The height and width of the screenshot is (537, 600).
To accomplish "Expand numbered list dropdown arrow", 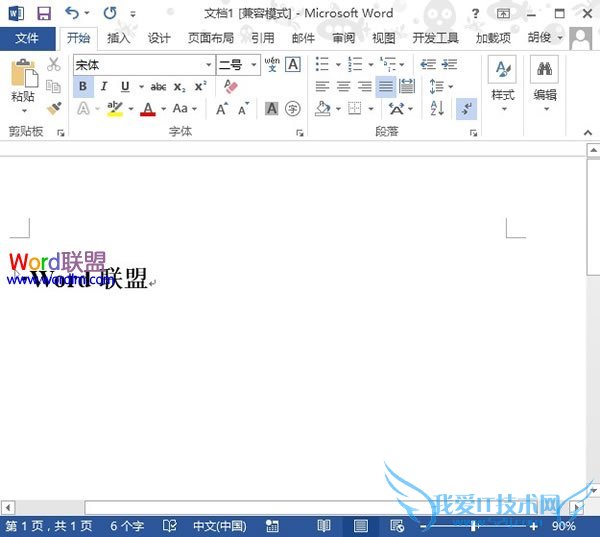I will pyautogui.click(x=371, y=65).
